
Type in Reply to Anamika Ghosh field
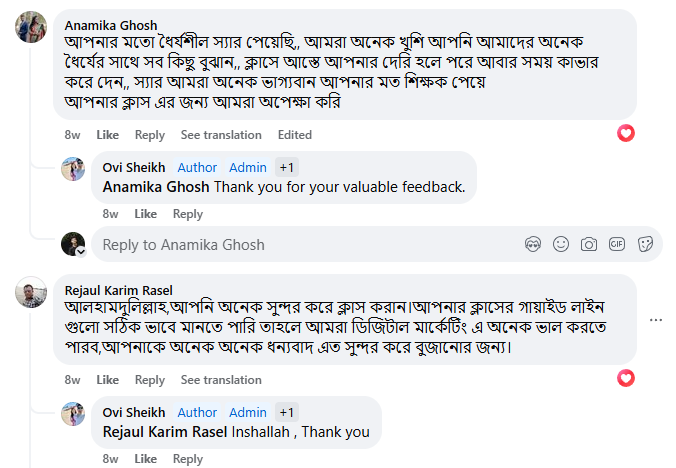(300, 244)
